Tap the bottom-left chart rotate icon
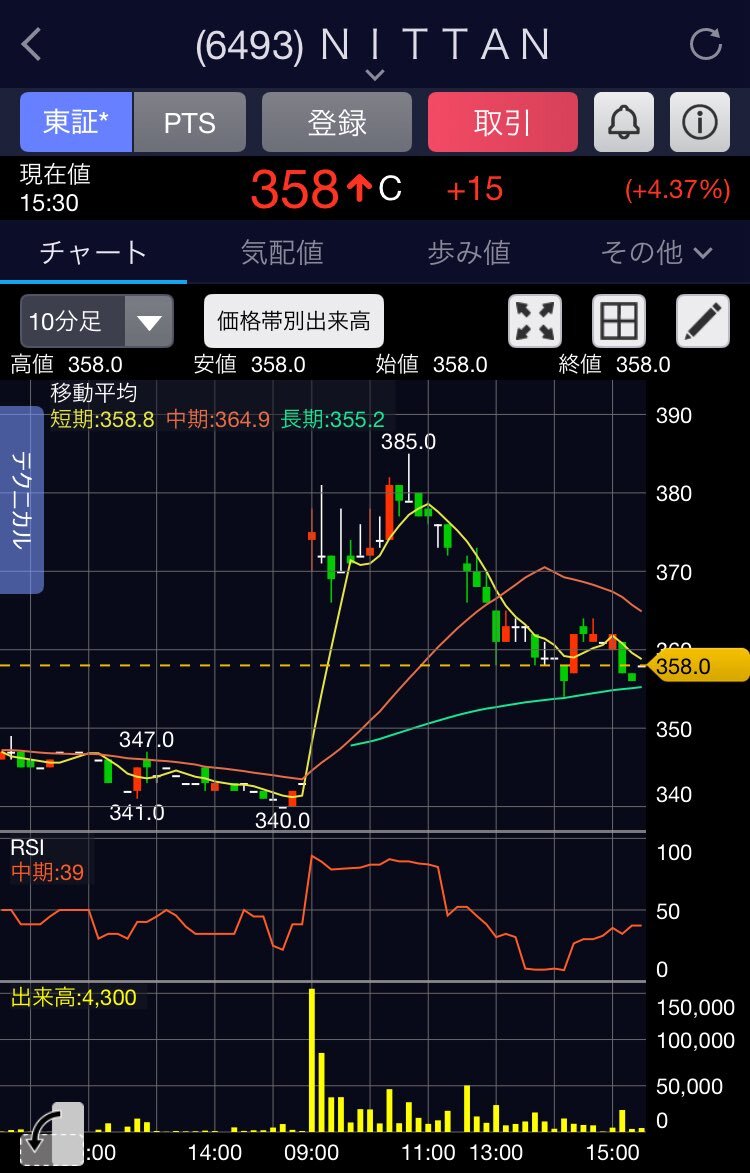This screenshot has height=1173, width=750. (52, 1135)
